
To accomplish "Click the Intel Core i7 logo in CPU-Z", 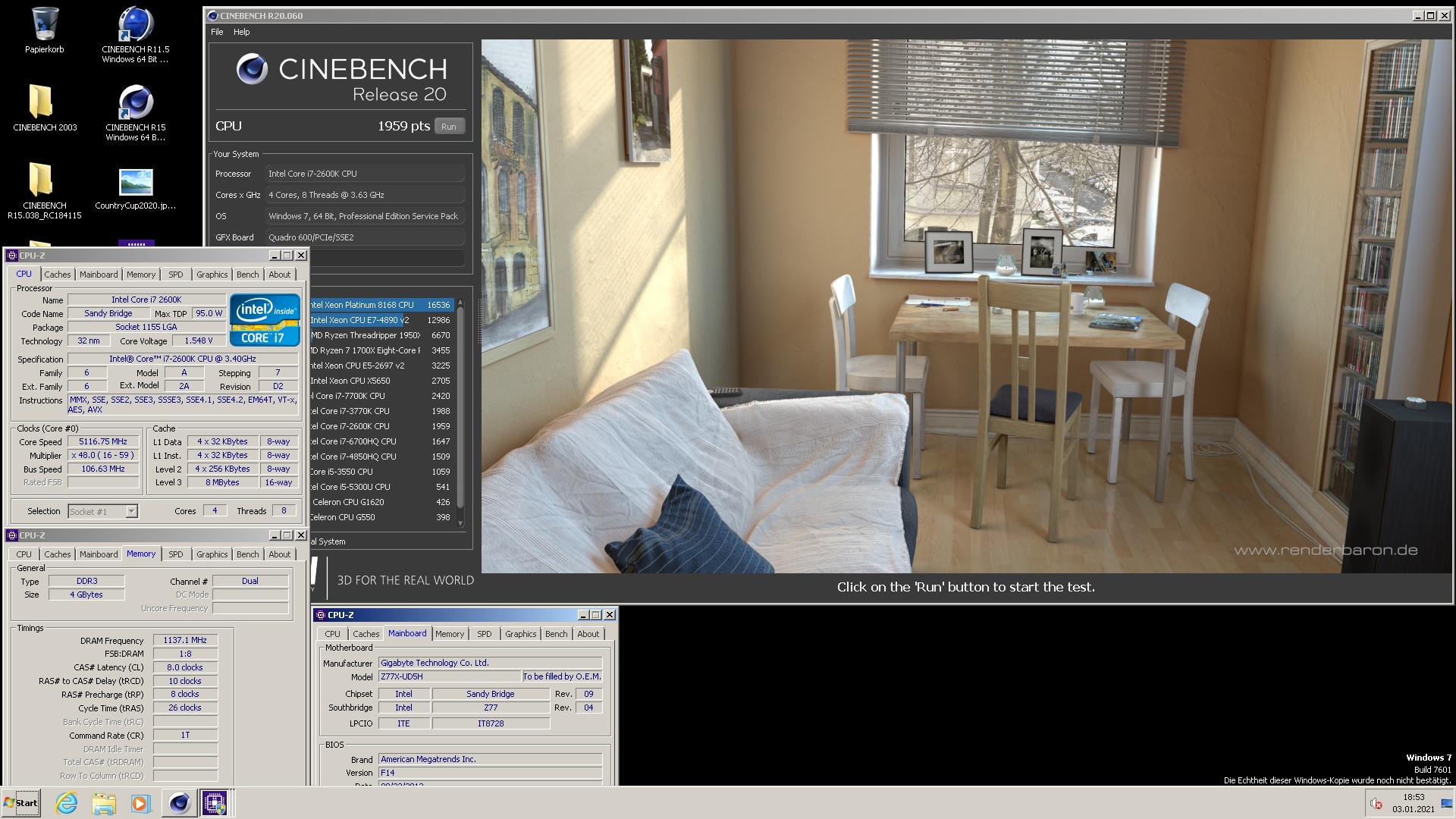I will [x=265, y=320].
